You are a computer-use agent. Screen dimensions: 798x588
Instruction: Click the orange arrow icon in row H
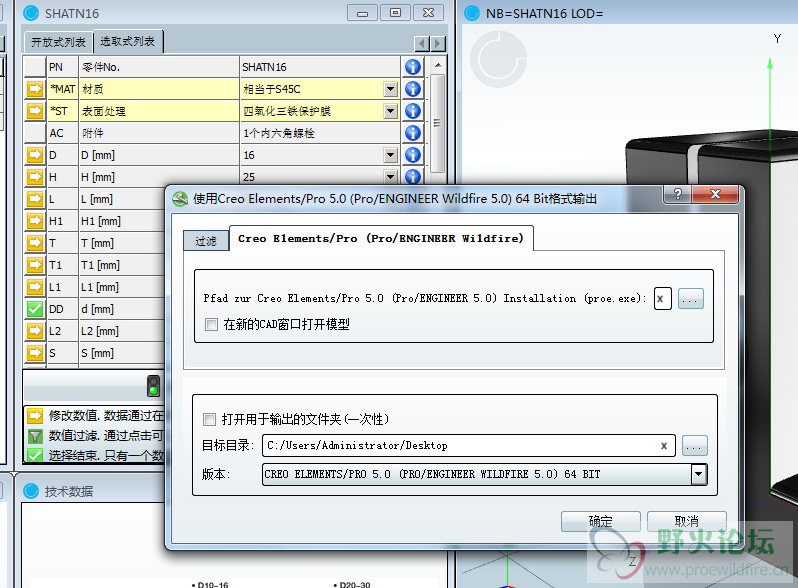(x=35, y=177)
